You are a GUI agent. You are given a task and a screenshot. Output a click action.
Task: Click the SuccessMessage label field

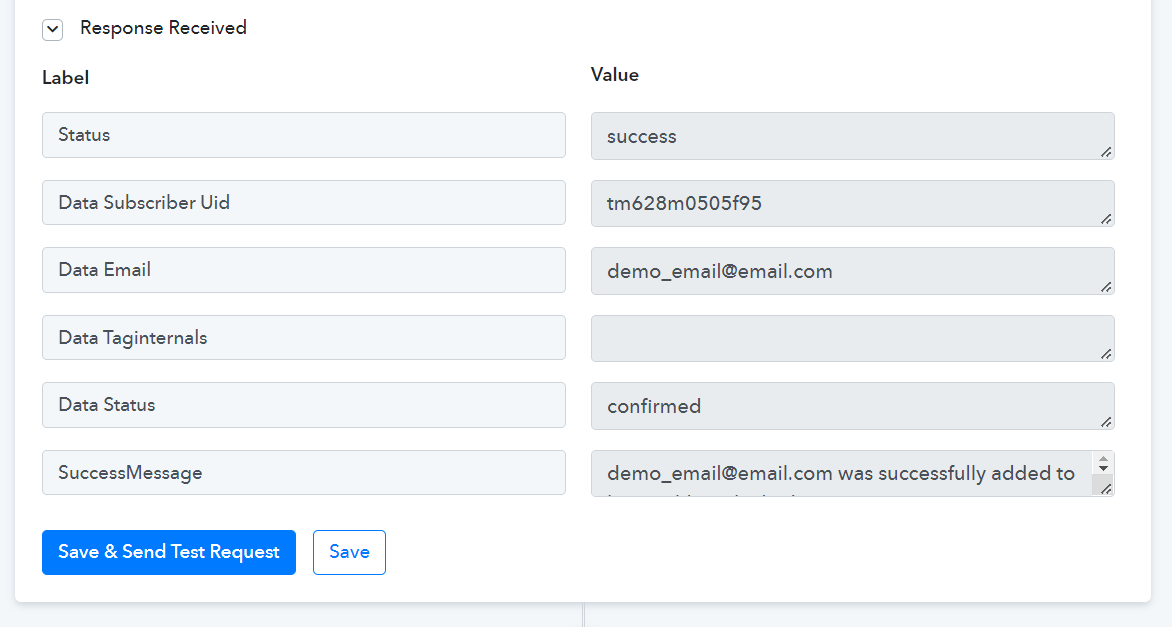coord(303,472)
